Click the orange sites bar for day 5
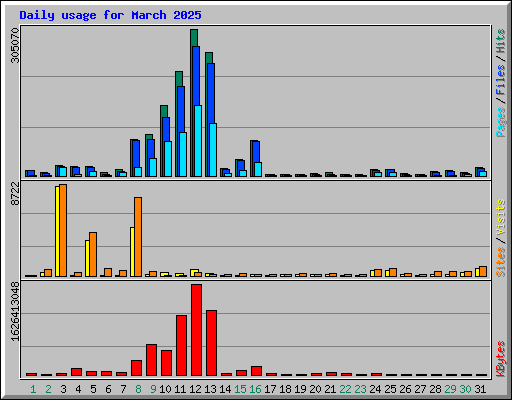This screenshot has height=400, width=512. (x=93, y=254)
